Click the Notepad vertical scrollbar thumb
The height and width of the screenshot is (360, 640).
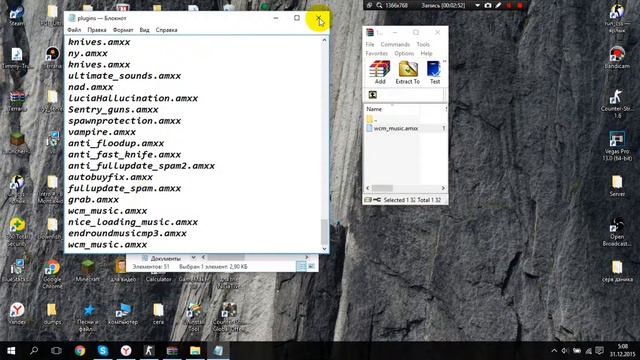point(324,231)
